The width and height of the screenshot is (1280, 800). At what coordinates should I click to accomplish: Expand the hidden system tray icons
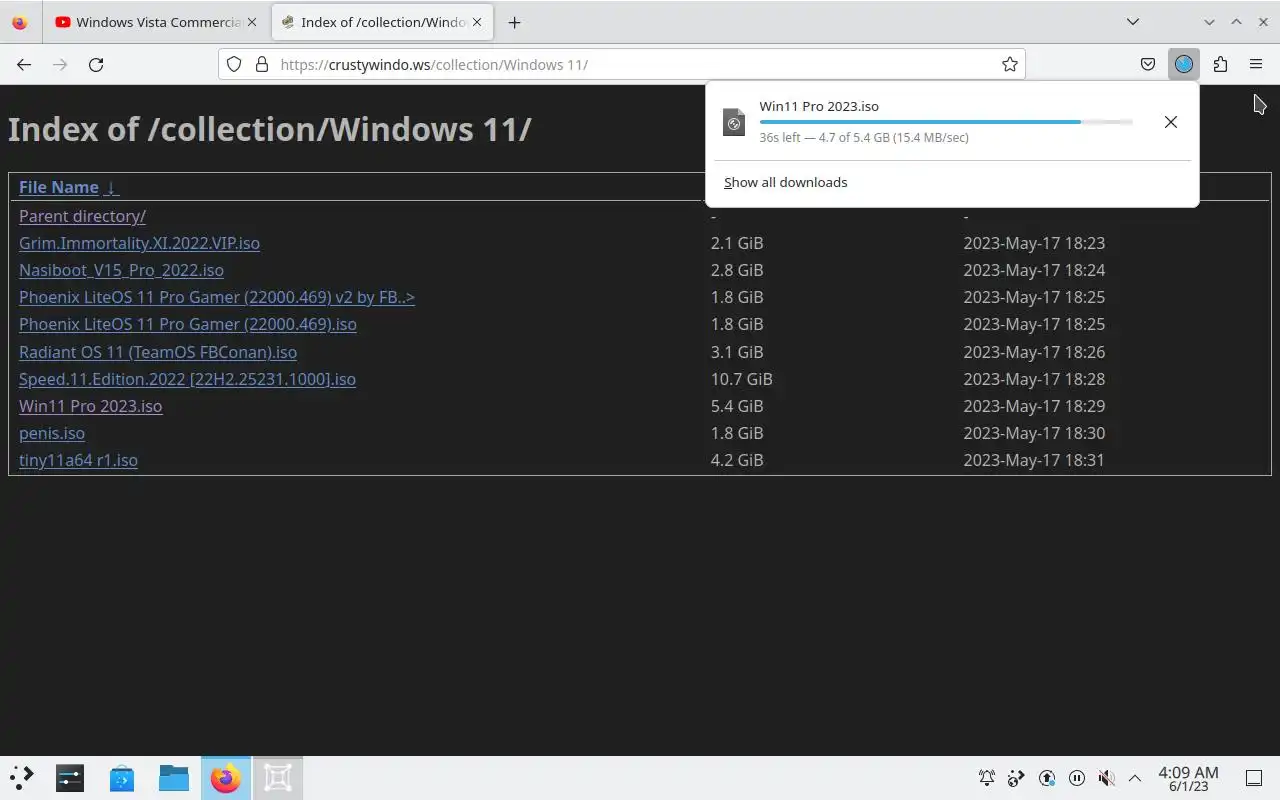tap(1135, 778)
